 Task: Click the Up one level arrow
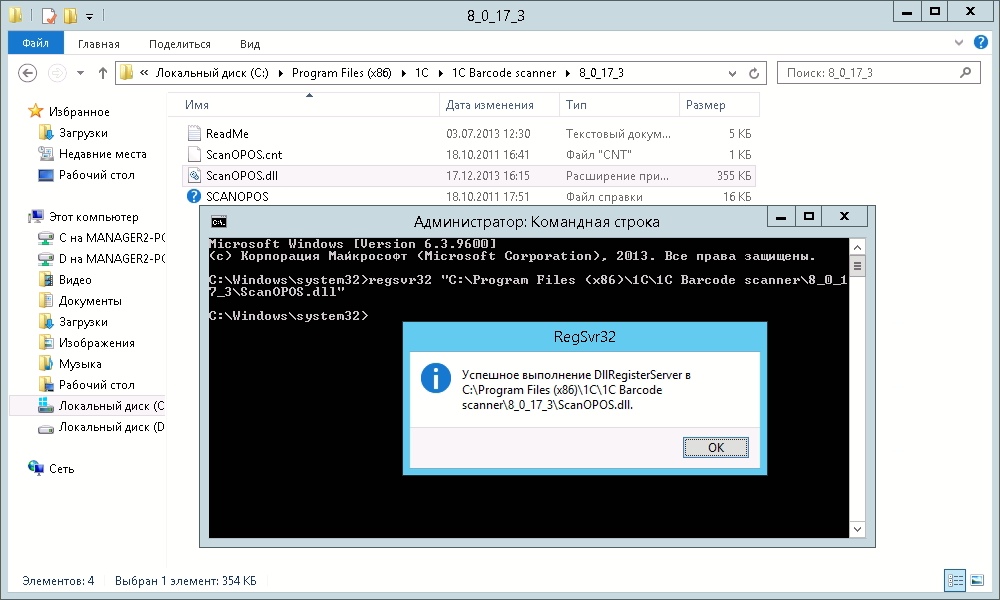point(102,73)
